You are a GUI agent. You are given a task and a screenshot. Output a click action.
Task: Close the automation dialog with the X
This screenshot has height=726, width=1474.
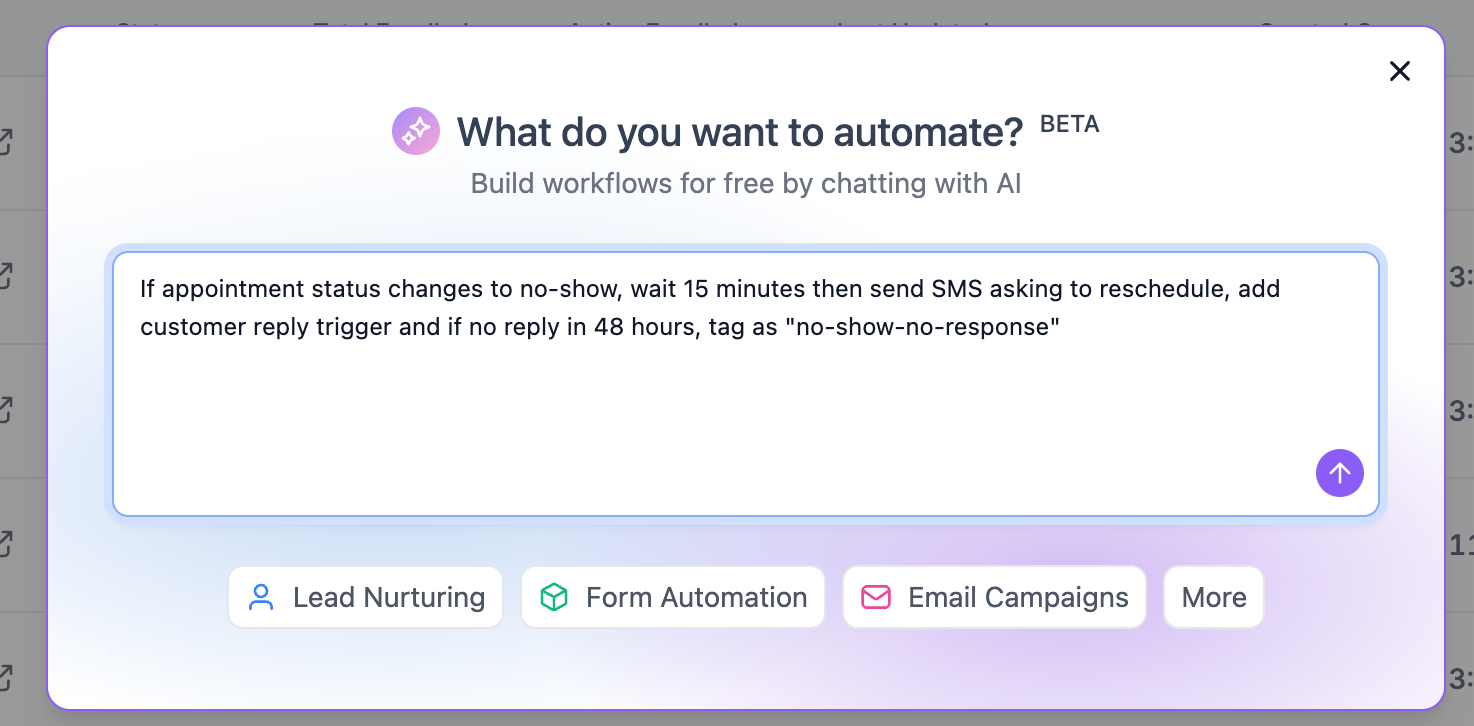[x=1399, y=71]
